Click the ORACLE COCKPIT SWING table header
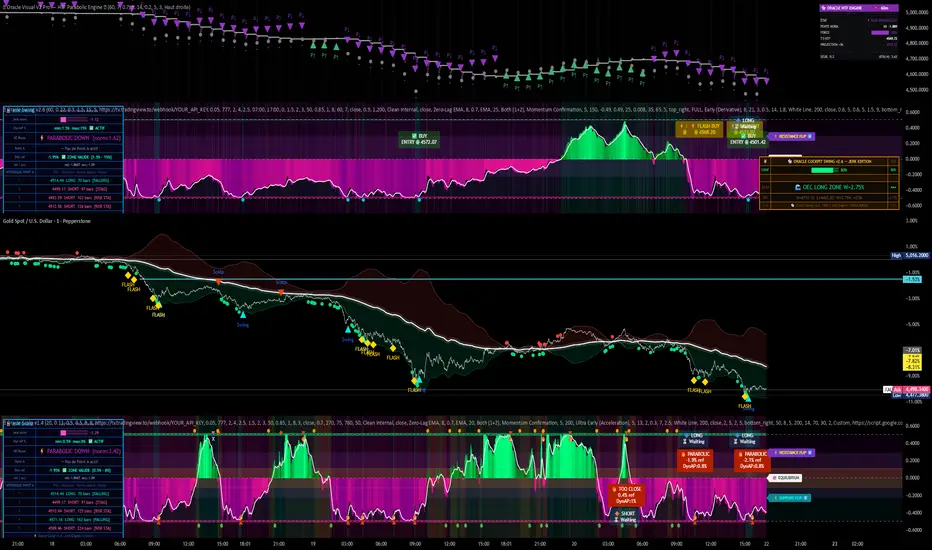The image size is (932, 550). point(829,161)
